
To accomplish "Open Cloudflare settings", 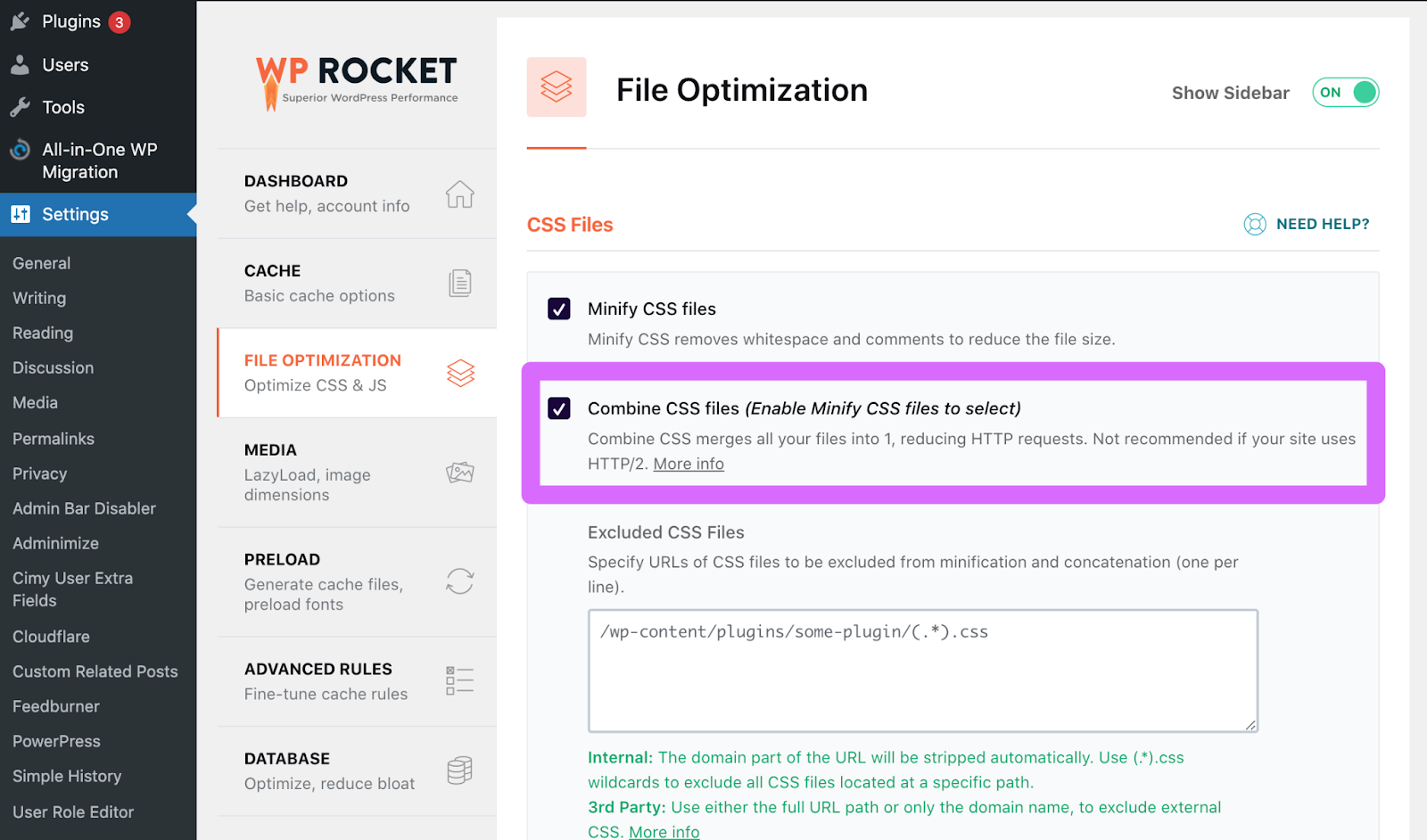I will pos(52,637).
